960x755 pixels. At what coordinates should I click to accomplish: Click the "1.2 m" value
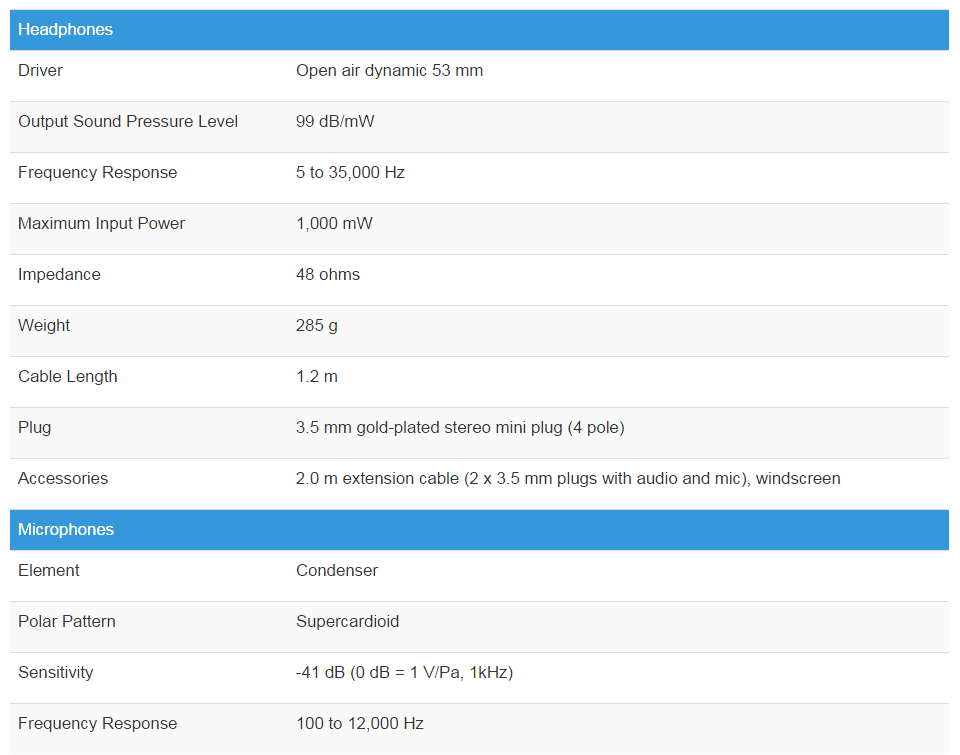[317, 377]
